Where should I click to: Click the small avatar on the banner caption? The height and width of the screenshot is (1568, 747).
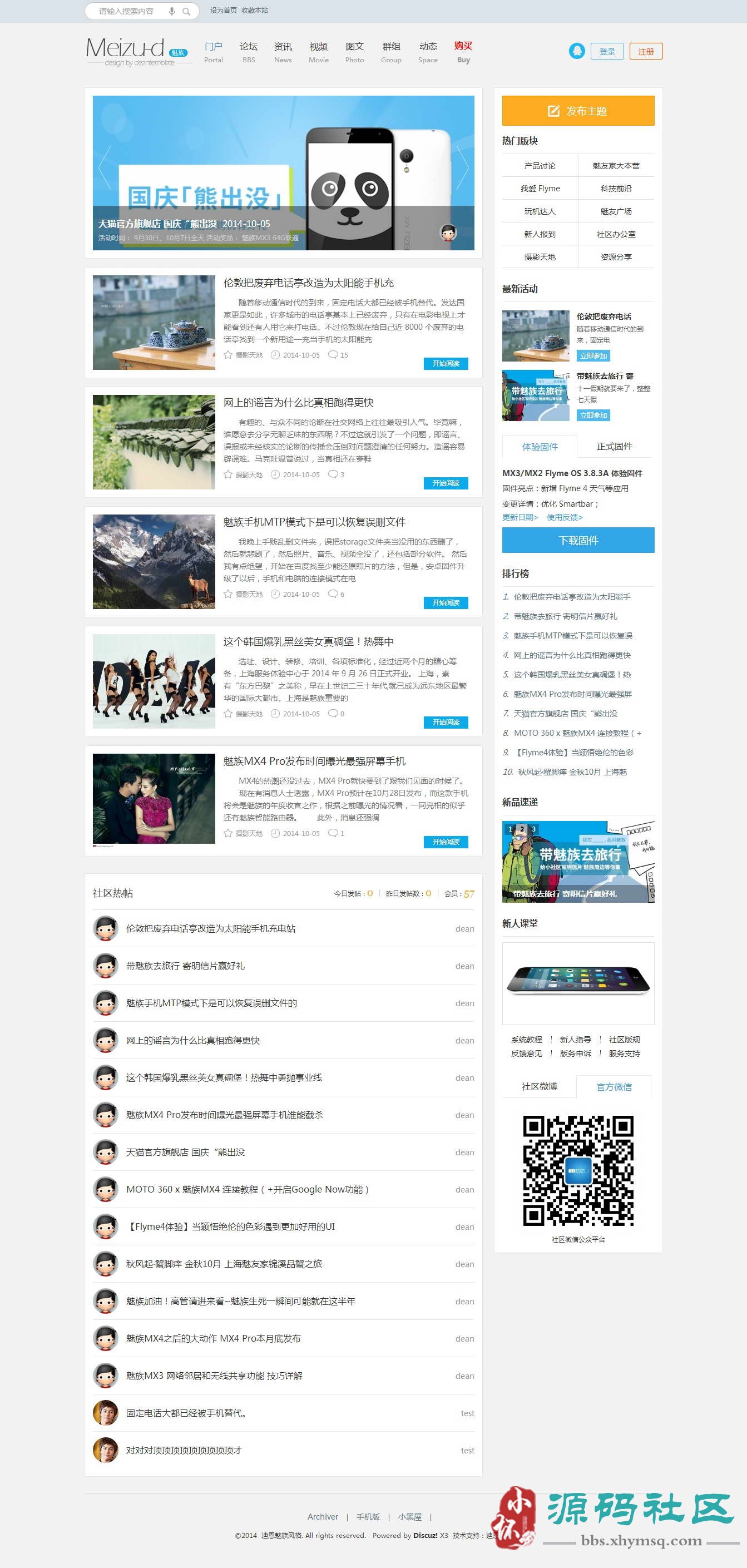[448, 232]
